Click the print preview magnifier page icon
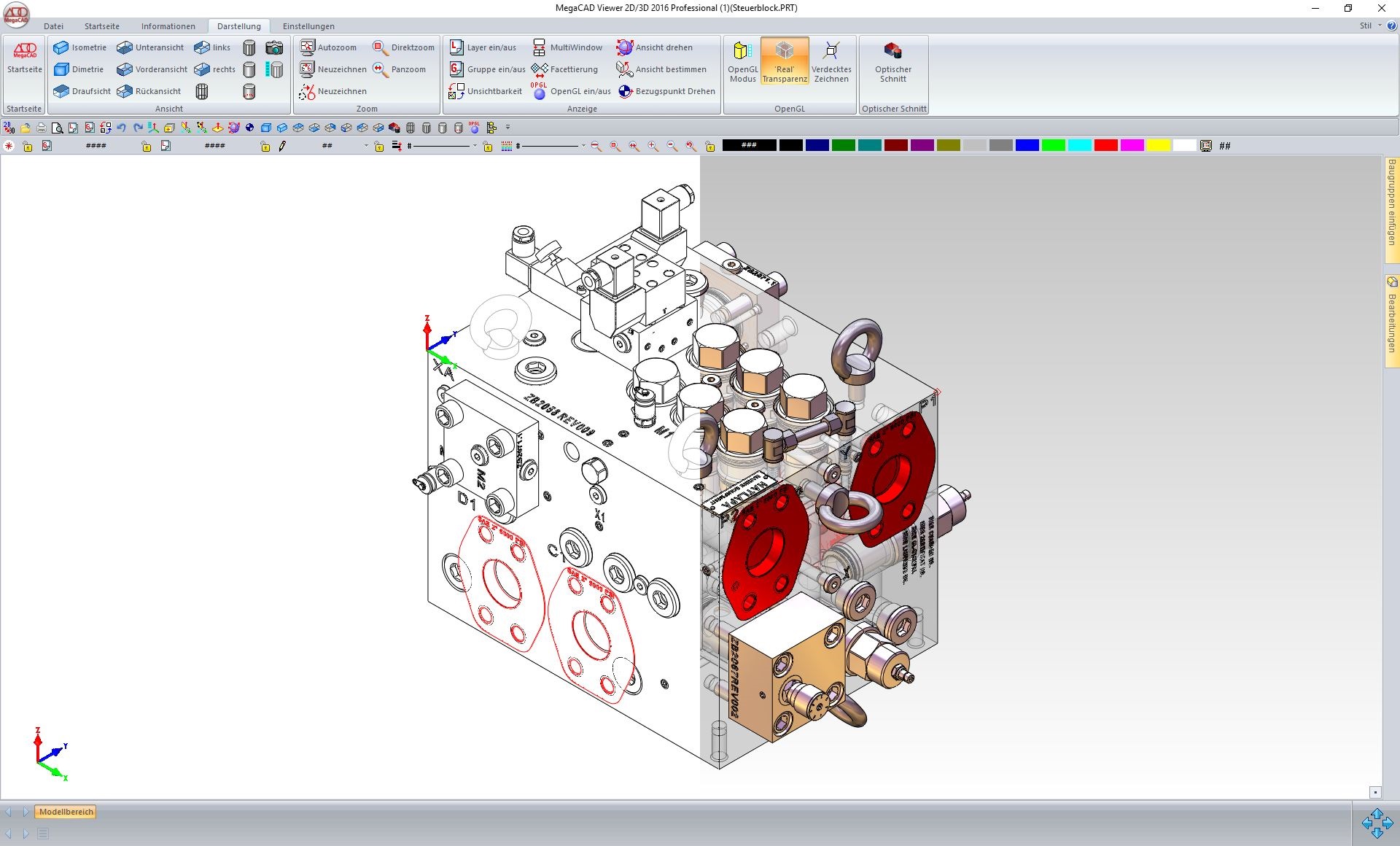This screenshot has width=1400, height=846. tap(58, 128)
